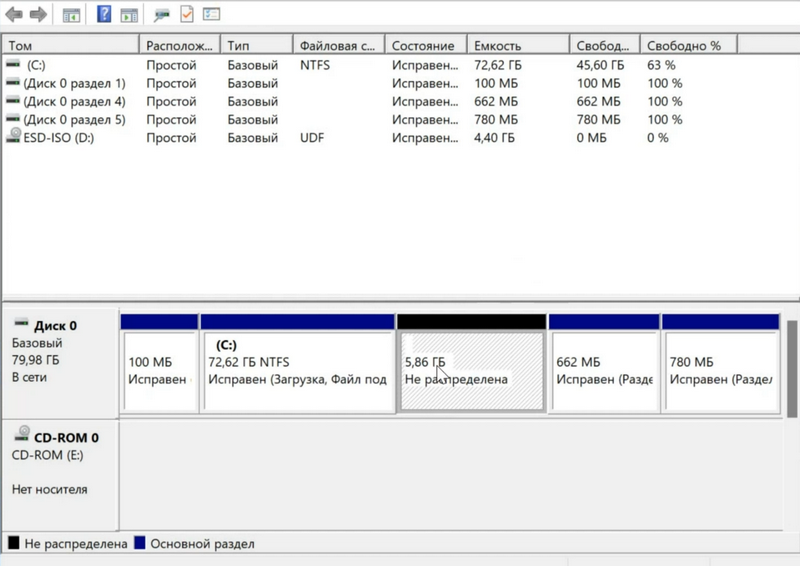Click the checkmark document toolbar icon
This screenshot has height=566, width=800.
[x=186, y=15]
